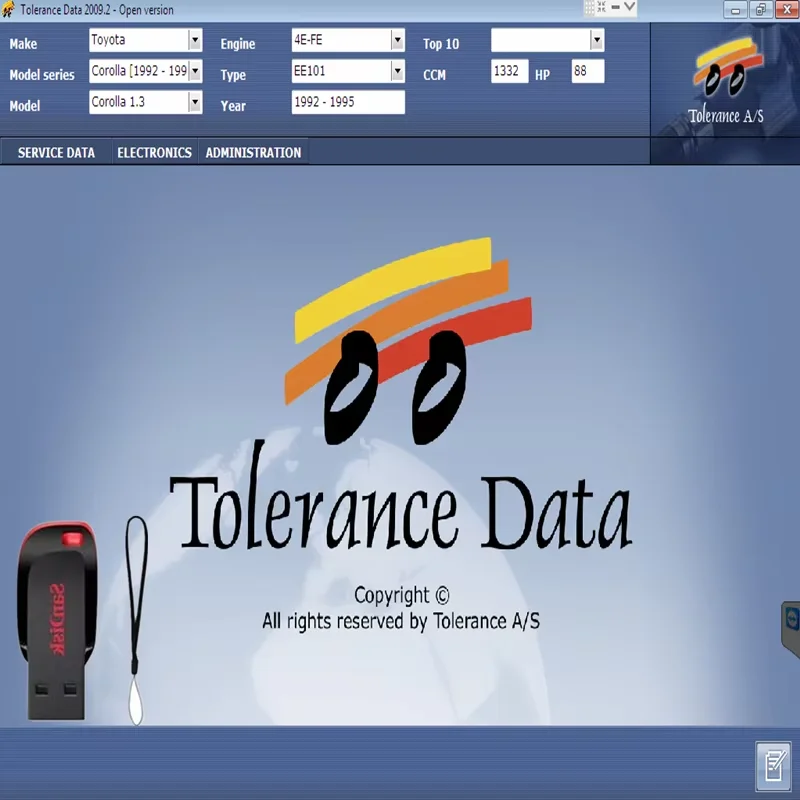Click the SanDisk USB drive image
Viewport: 800px width, 800px height.
tap(57, 620)
